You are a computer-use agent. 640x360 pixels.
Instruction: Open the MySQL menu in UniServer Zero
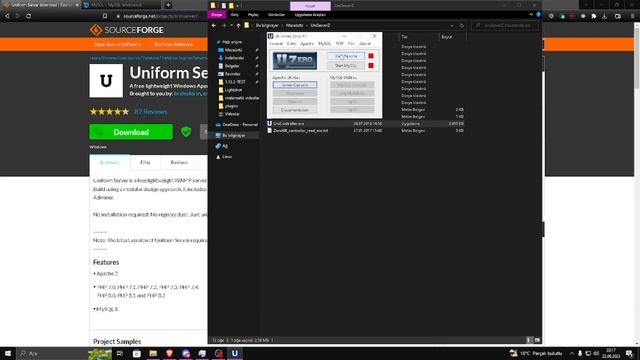[324, 43]
